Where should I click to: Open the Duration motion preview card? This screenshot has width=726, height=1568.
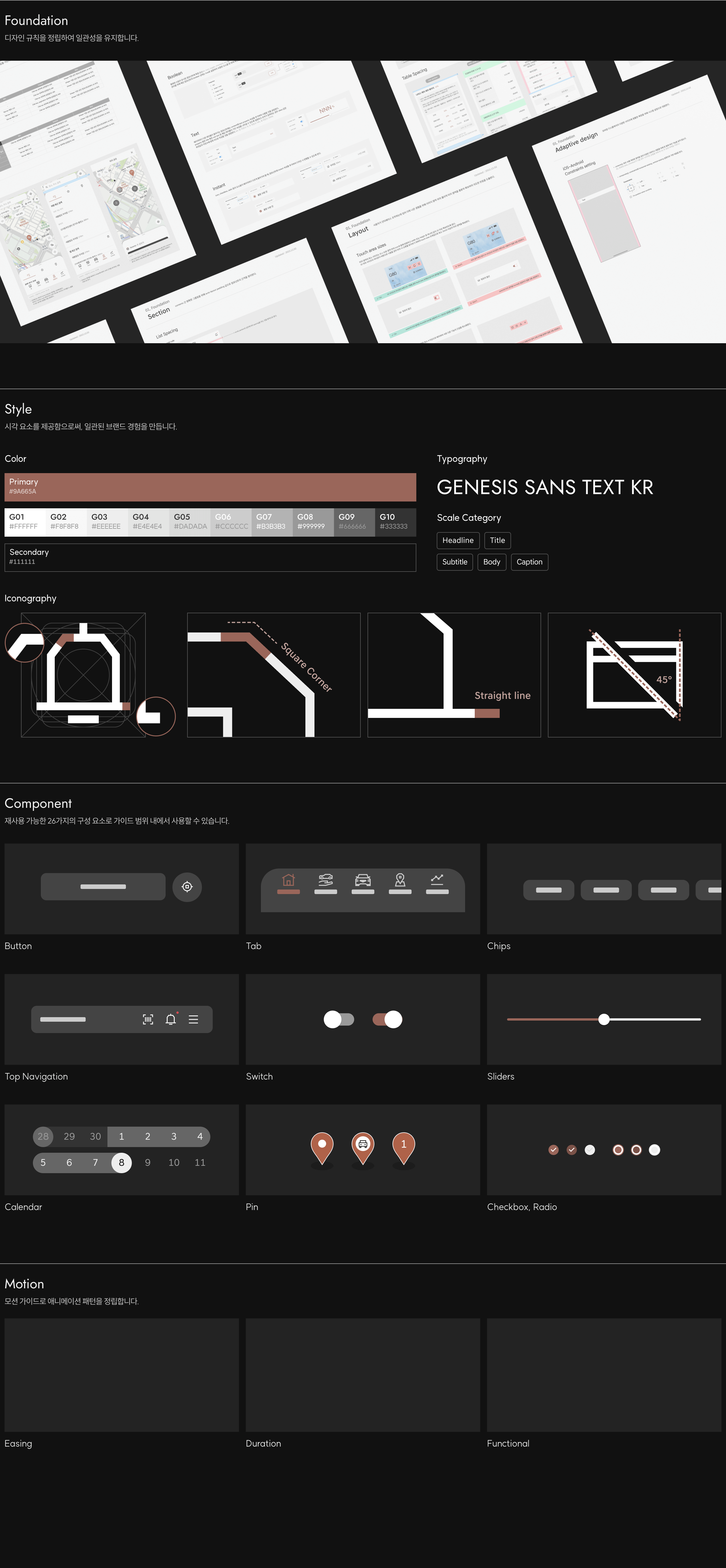pos(363,1375)
